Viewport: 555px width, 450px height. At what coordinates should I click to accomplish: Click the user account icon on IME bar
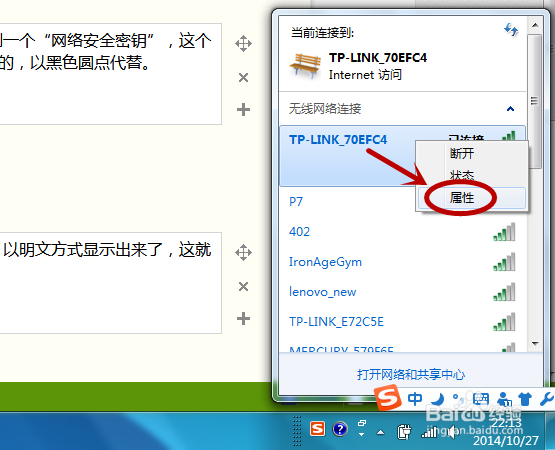pos(504,399)
